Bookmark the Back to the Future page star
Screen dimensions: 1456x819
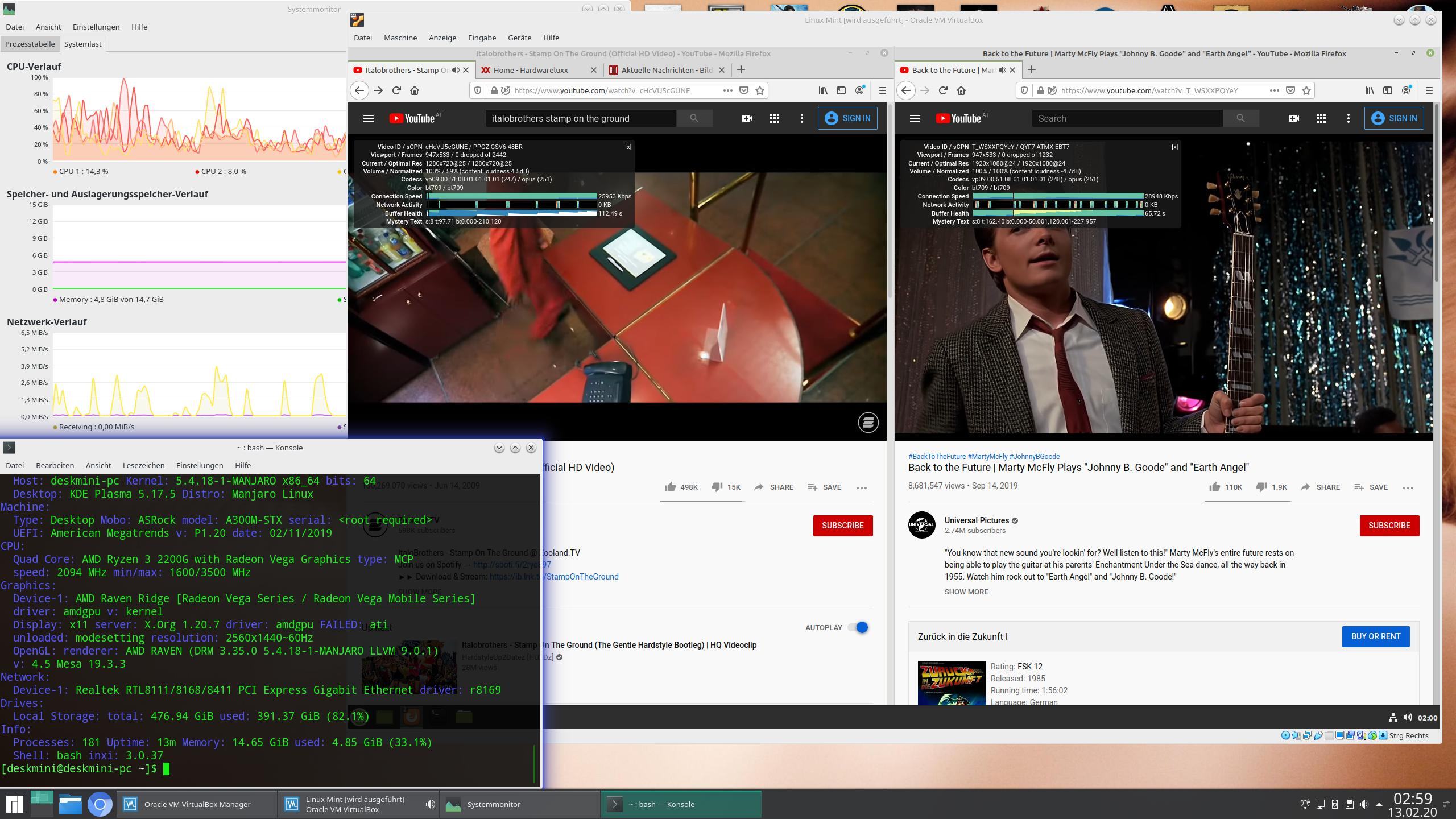click(x=1306, y=90)
